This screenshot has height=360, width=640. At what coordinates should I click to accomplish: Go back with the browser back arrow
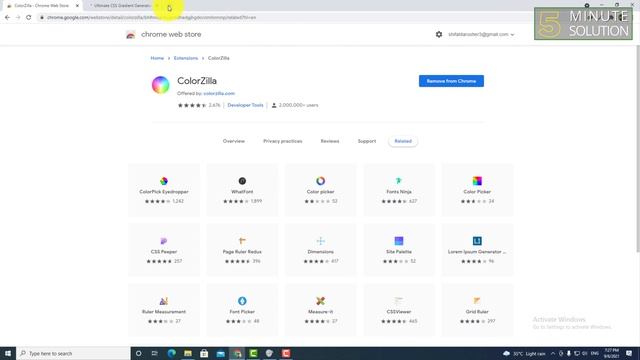pyautogui.click(x=7, y=18)
